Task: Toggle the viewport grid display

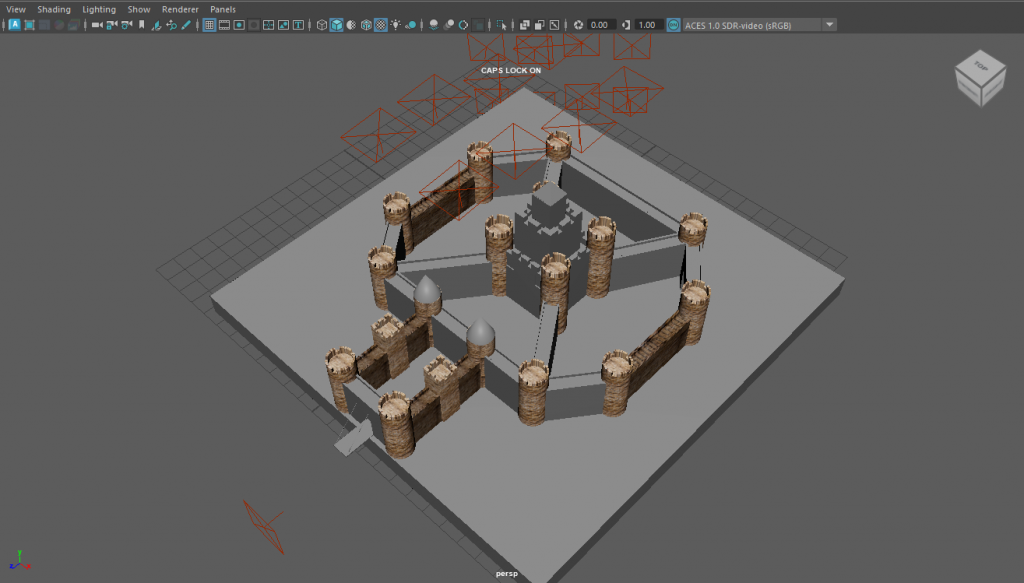Action: (x=209, y=24)
